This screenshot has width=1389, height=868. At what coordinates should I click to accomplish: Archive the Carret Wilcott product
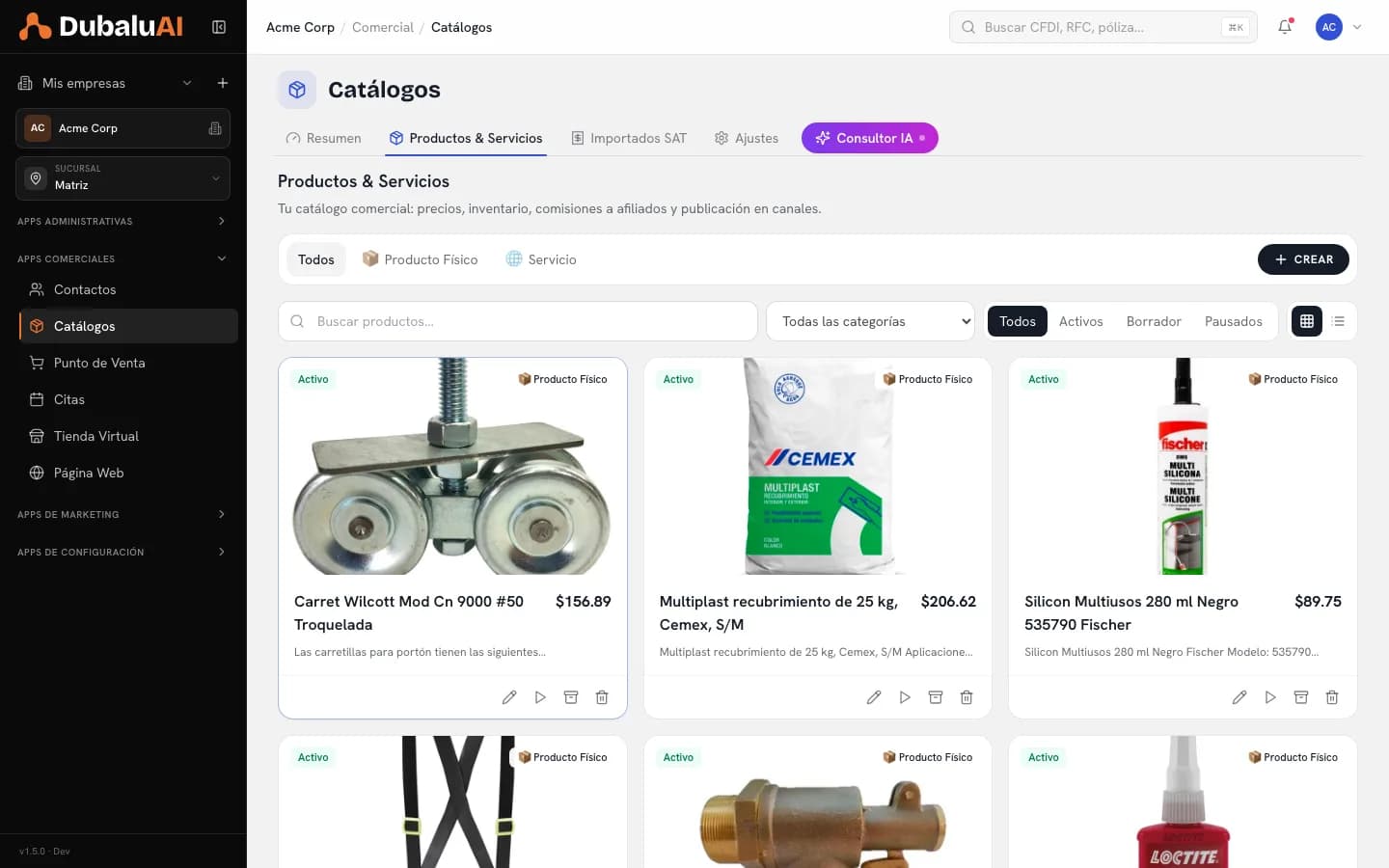(571, 697)
